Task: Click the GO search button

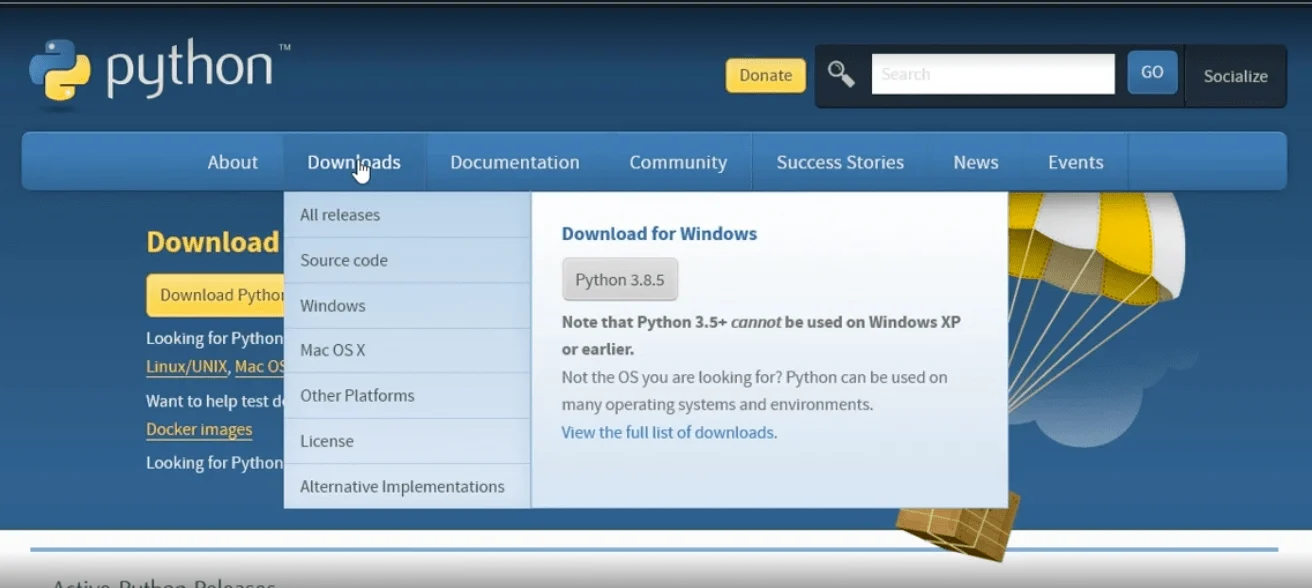Action: [x=1152, y=72]
